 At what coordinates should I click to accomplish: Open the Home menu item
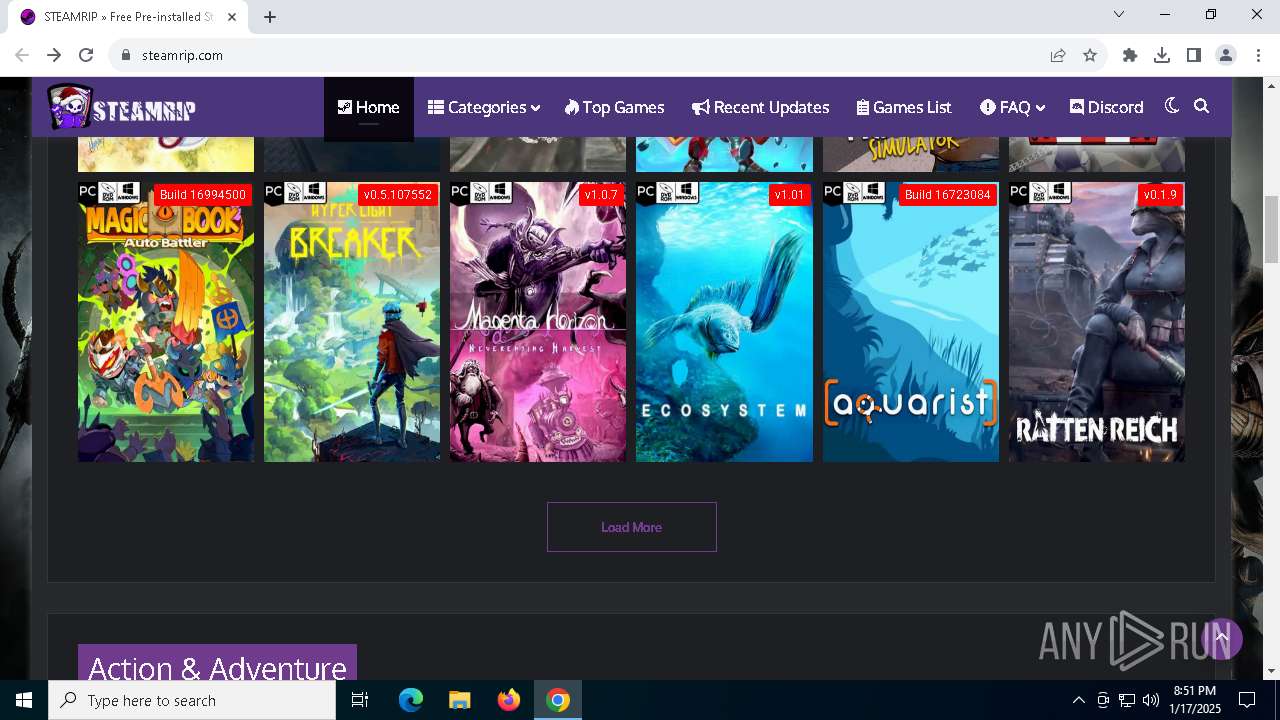coord(368,107)
